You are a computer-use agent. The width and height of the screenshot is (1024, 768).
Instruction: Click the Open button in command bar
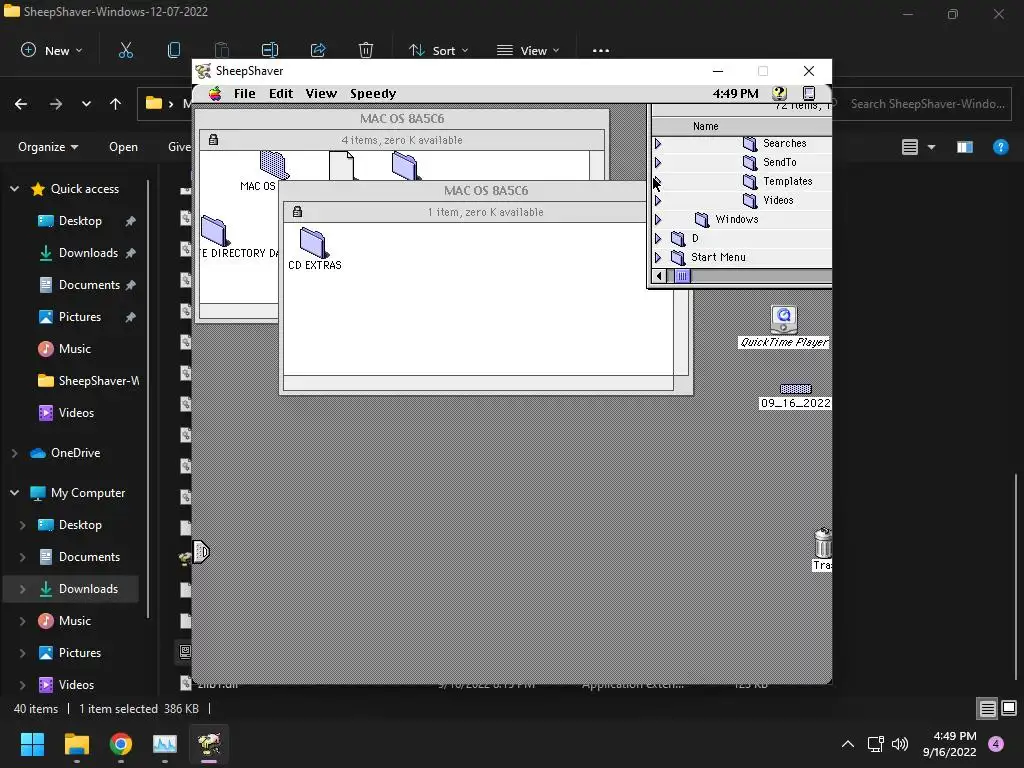123,147
